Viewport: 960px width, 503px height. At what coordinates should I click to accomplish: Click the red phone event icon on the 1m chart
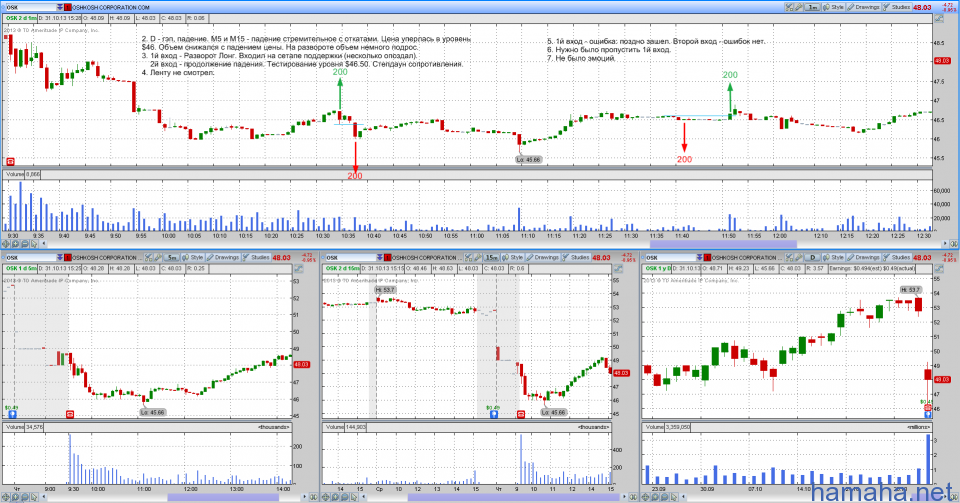point(10,162)
